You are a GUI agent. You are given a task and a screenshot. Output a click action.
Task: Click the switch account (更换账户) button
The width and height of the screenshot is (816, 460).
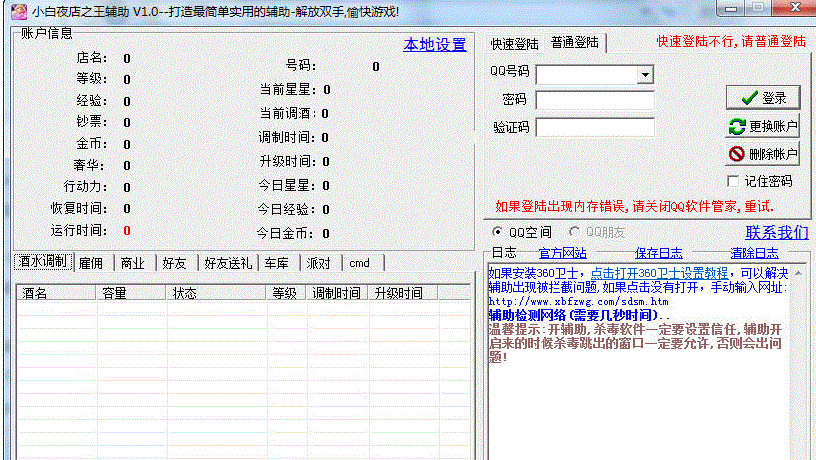click(763, 126)
